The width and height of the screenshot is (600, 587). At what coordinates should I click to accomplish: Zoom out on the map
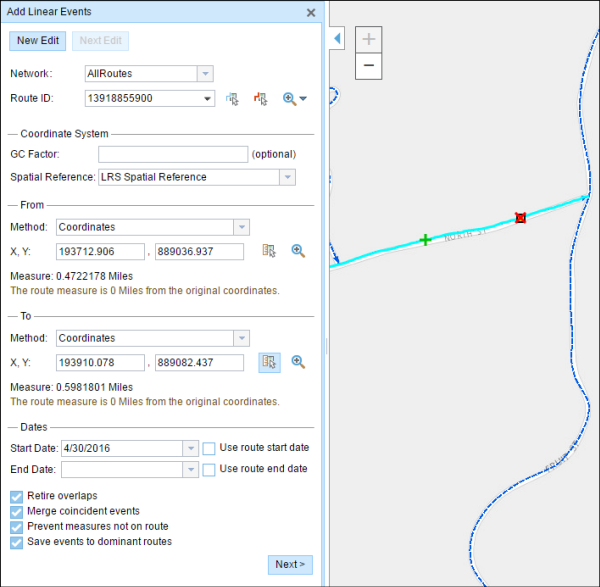click(369, 65)
